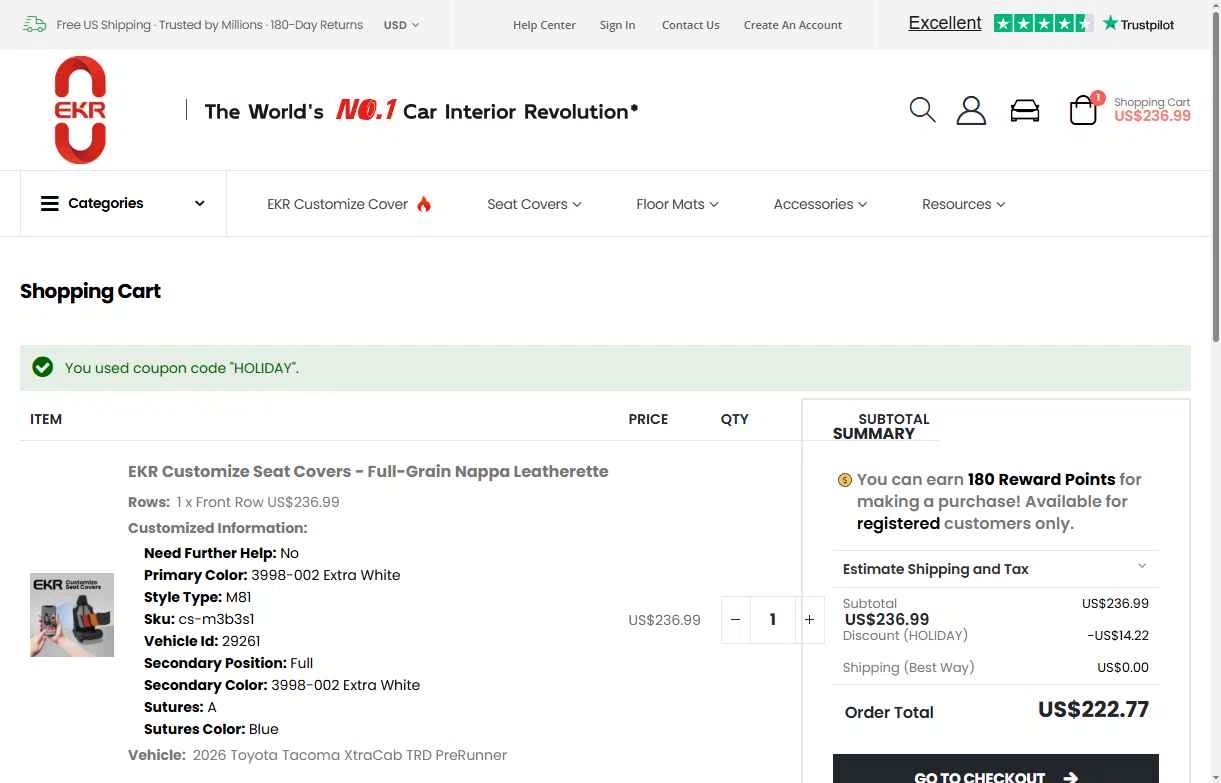Click the 180 Reward Points text
Image resolution: width=1221 pixels, height=783 pixels.
(x=1041, y=479)
